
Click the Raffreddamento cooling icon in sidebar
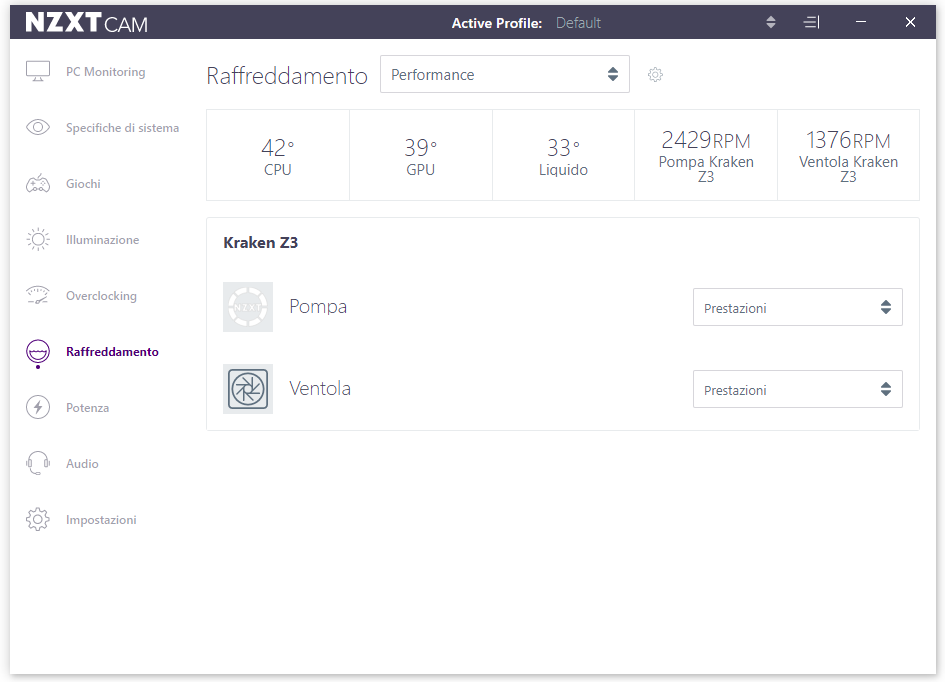point(38,352)
